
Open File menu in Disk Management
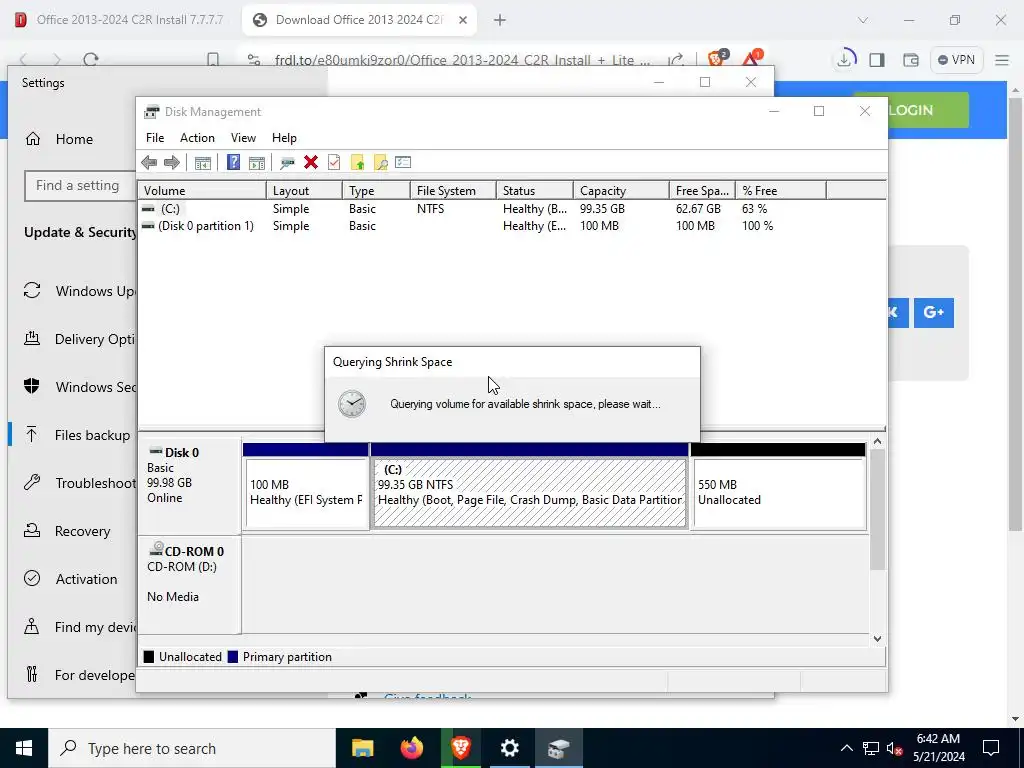155,138
